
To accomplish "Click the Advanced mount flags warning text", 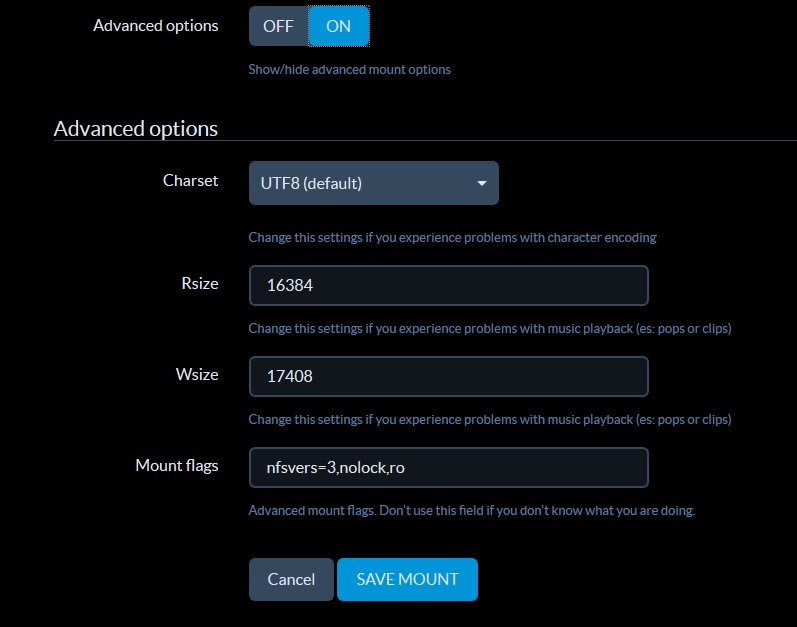I will point(472,511).
